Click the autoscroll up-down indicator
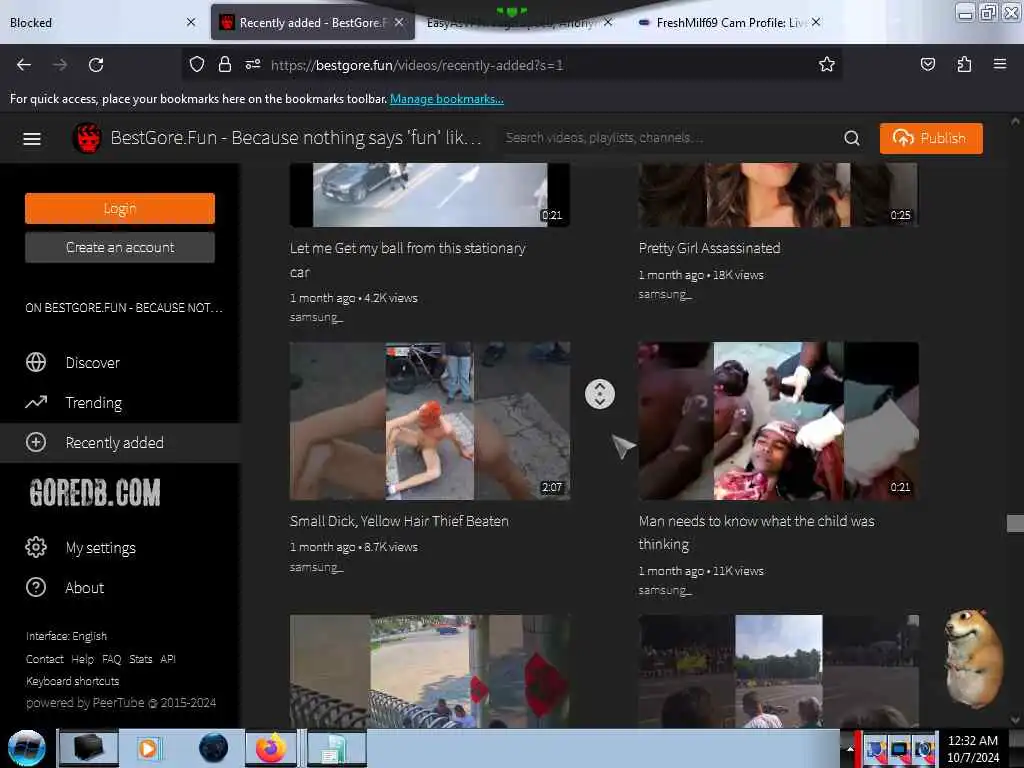 pyautogui.click(x=600, y=394)
